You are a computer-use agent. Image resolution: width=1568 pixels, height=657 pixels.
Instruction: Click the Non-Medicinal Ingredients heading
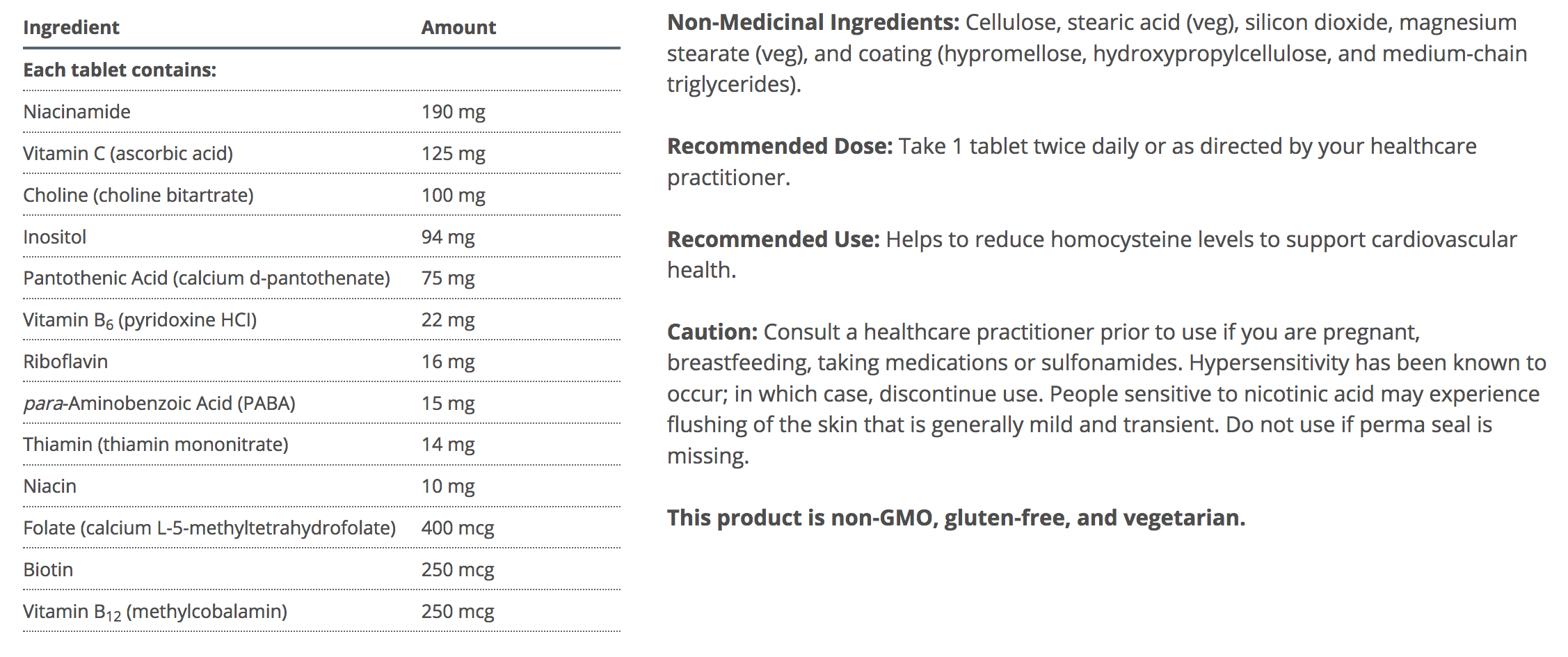click(813, 23)
